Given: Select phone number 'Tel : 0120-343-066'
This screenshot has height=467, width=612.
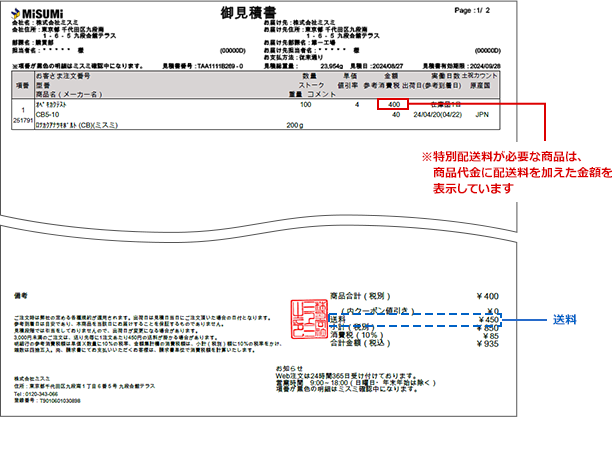Looking at the screenshot, I should [36, 394].
